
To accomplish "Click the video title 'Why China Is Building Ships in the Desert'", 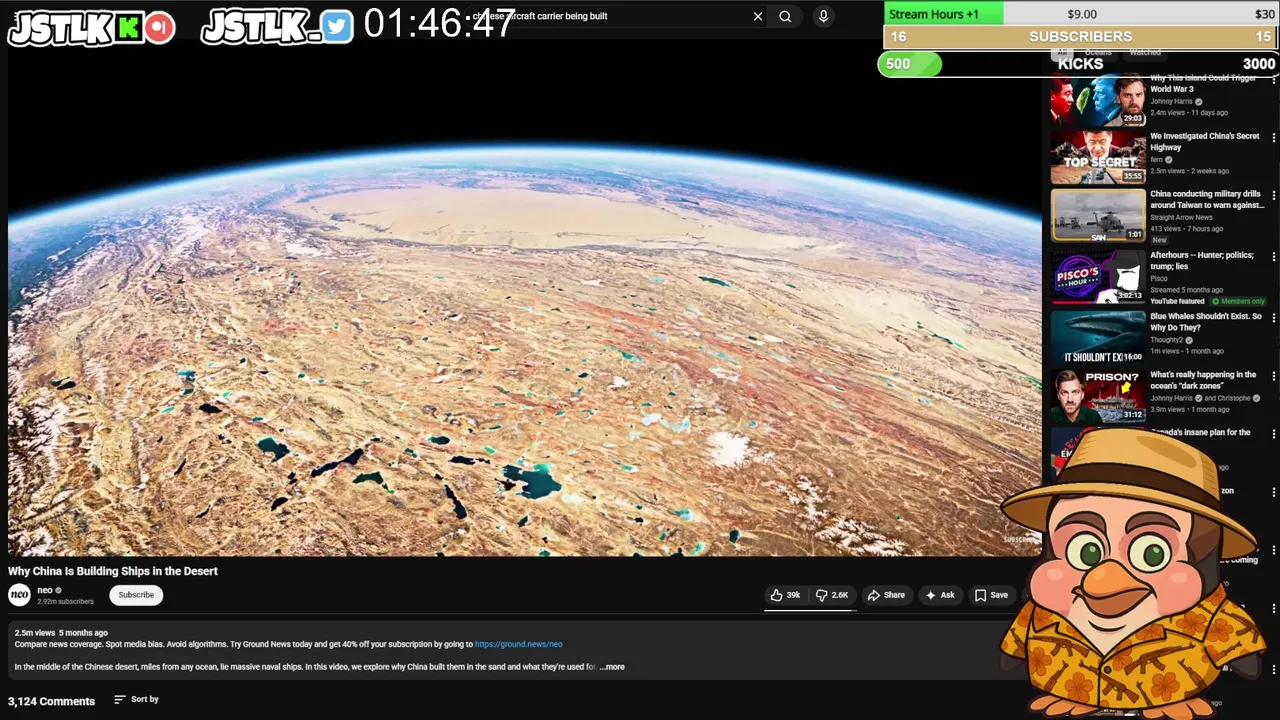I will [113, 571].
